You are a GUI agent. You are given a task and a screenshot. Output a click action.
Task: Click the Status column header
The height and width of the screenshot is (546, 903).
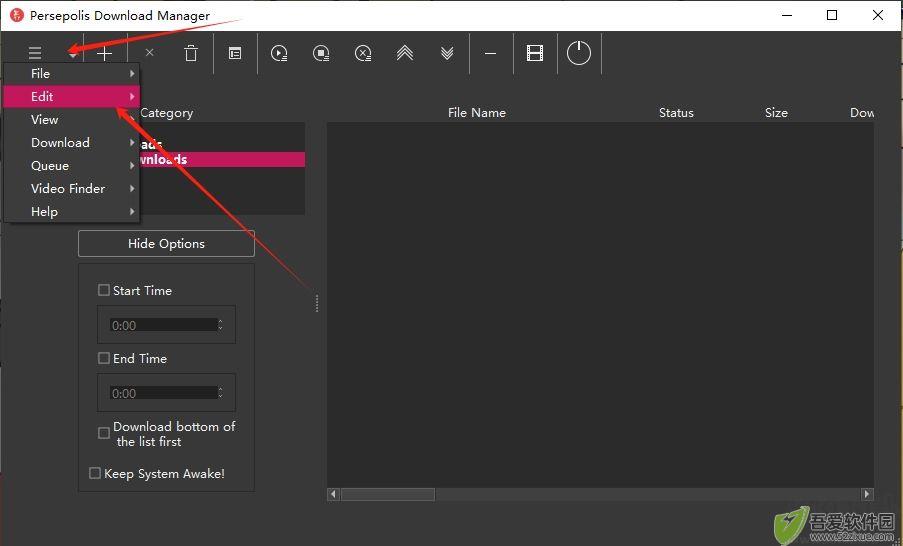(x=676, y=112)
